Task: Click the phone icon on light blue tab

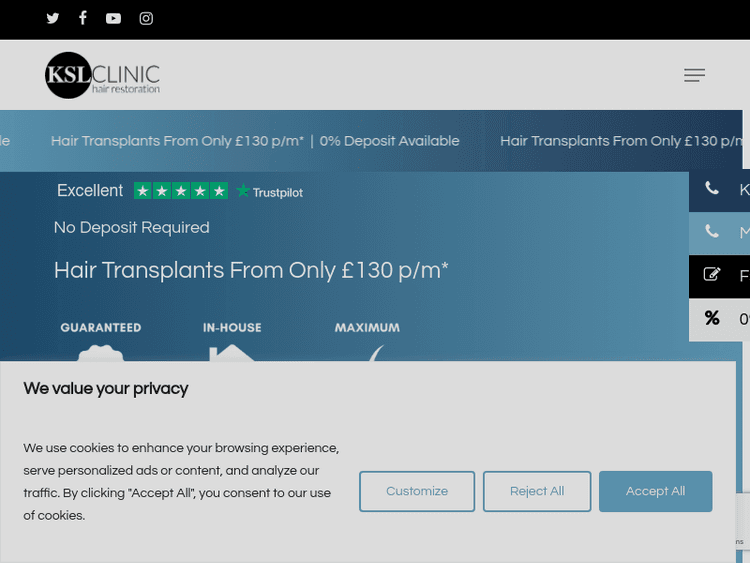Action: (x=712, y=232)
